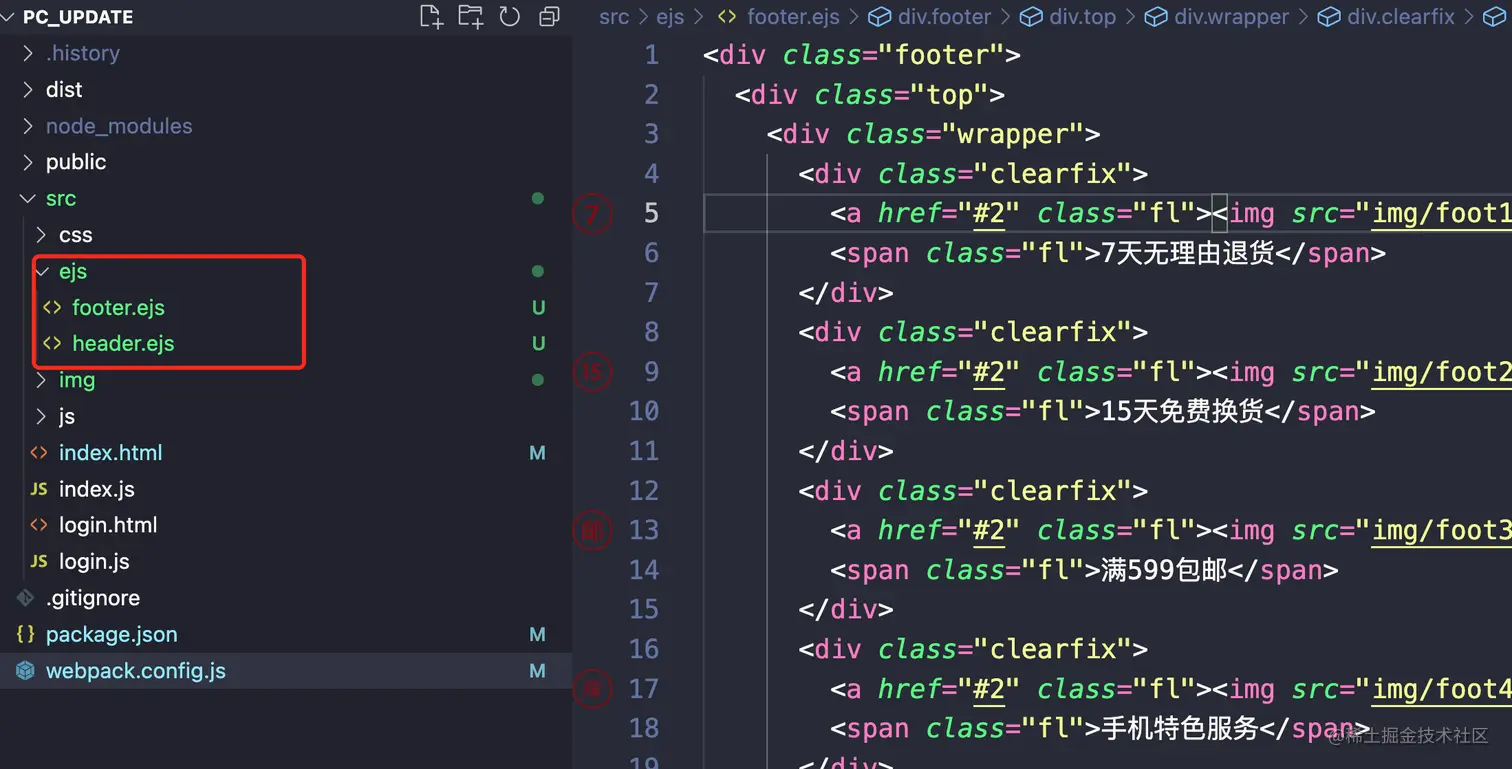Open index.html file
Screen dimensions: 1512x769
click(110, 452)
